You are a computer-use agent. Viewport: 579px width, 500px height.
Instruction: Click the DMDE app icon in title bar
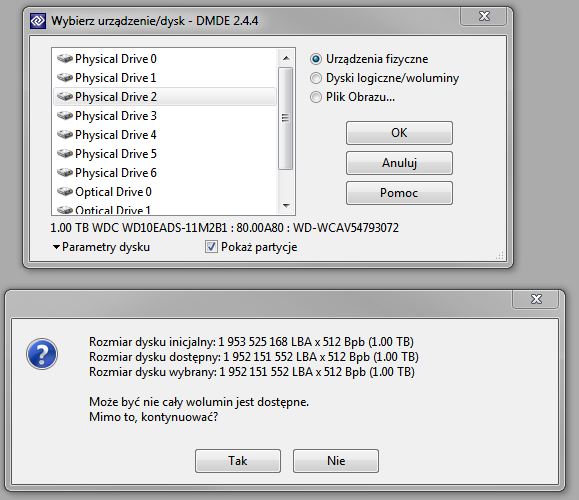click(x=38, y=21)
